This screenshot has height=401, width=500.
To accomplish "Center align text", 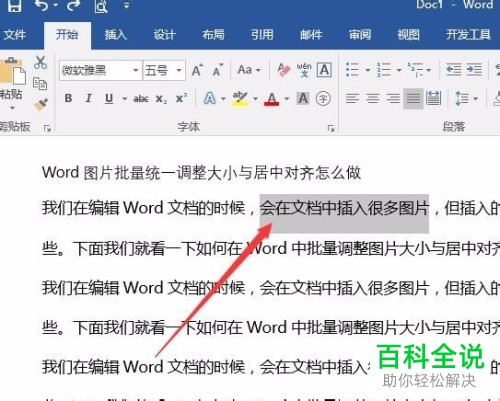I will point(373,98).
